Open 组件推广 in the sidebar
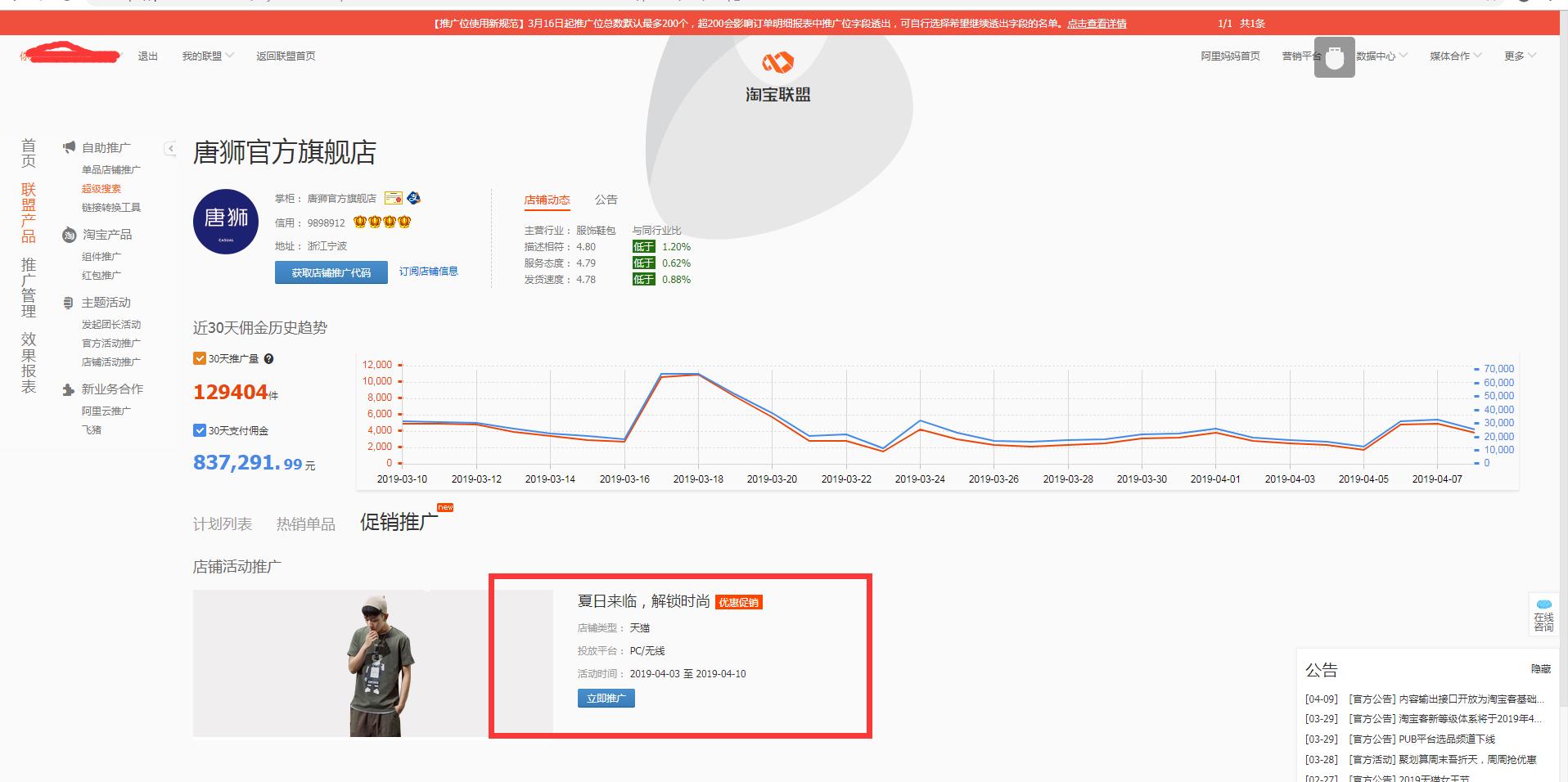Viewport: 1568px width, 782px height. (101, 257)
